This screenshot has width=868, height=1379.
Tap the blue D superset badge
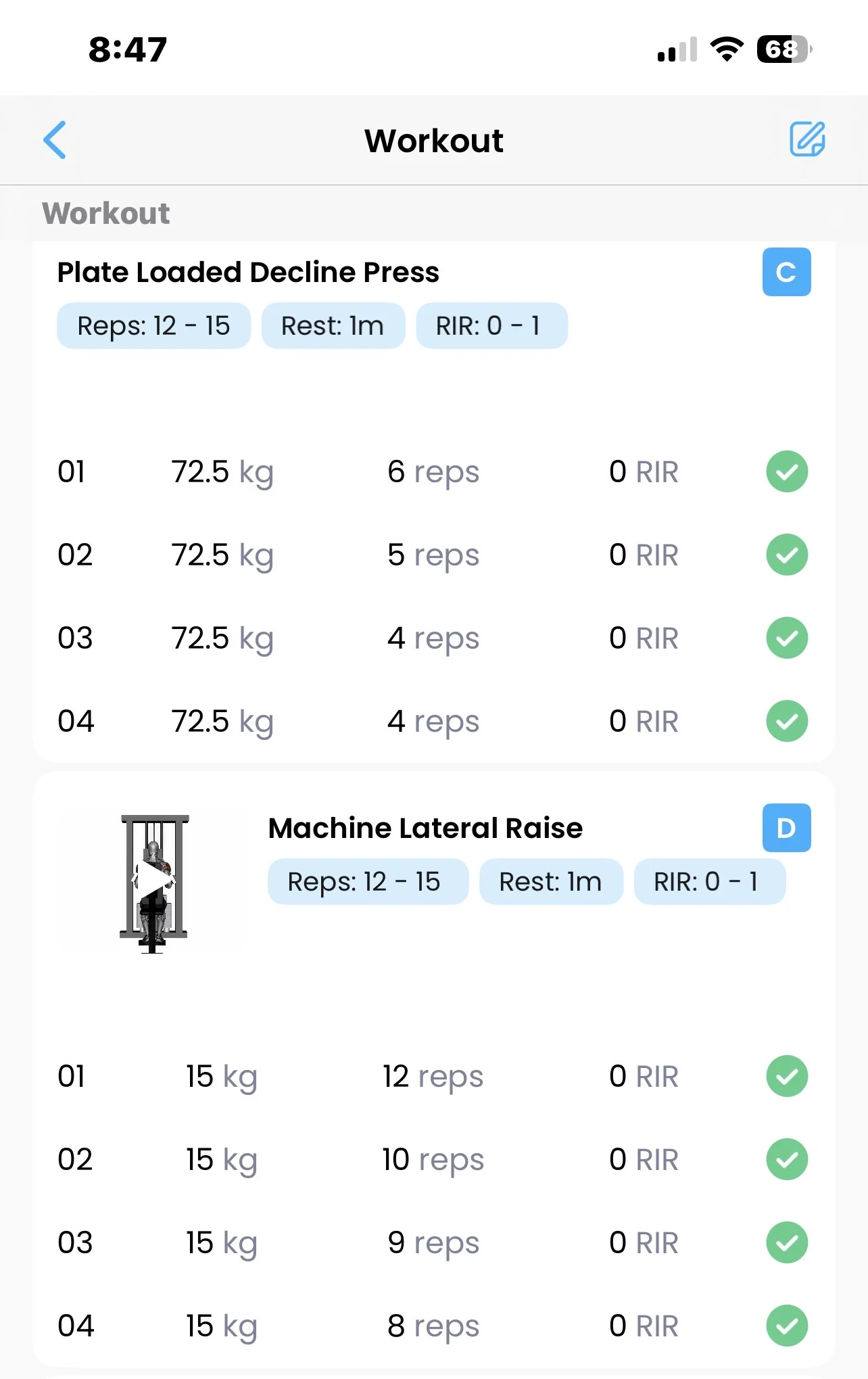pos(786,828)
